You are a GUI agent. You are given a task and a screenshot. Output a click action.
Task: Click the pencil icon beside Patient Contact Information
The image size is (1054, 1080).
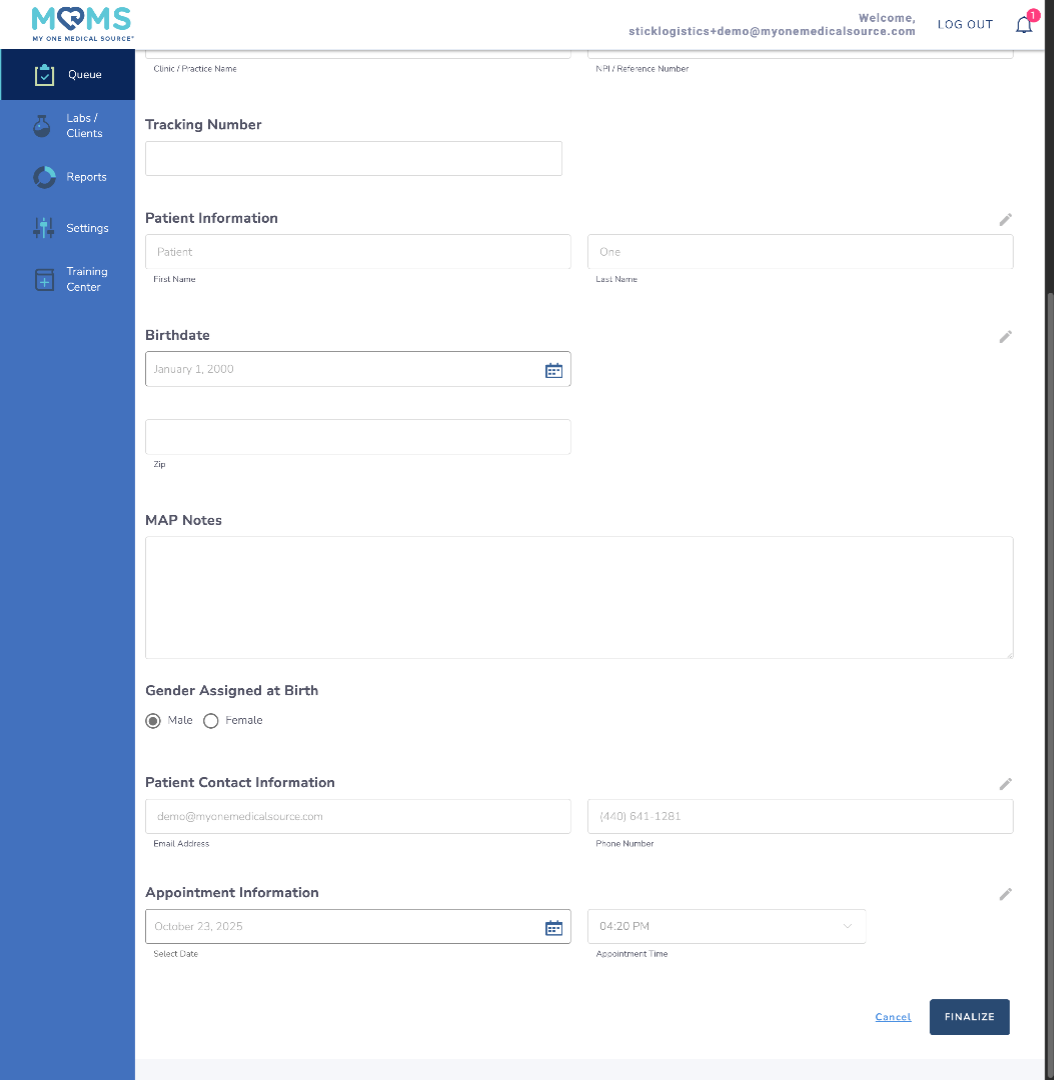coord(1006,784)
